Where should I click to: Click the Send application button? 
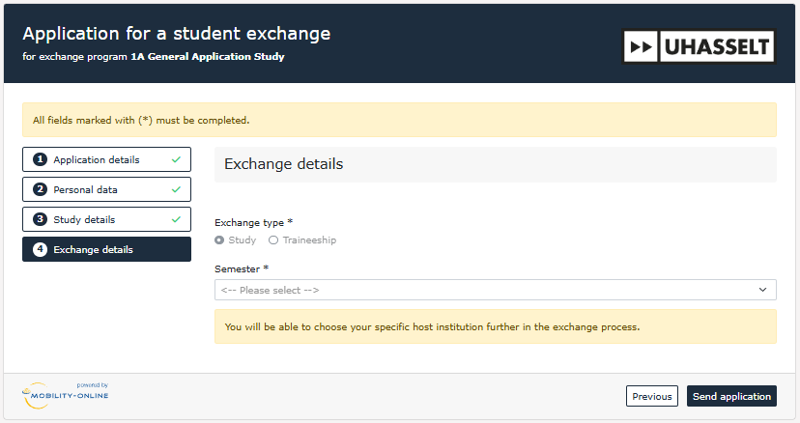pyautogui.click(x=731, y=396)
